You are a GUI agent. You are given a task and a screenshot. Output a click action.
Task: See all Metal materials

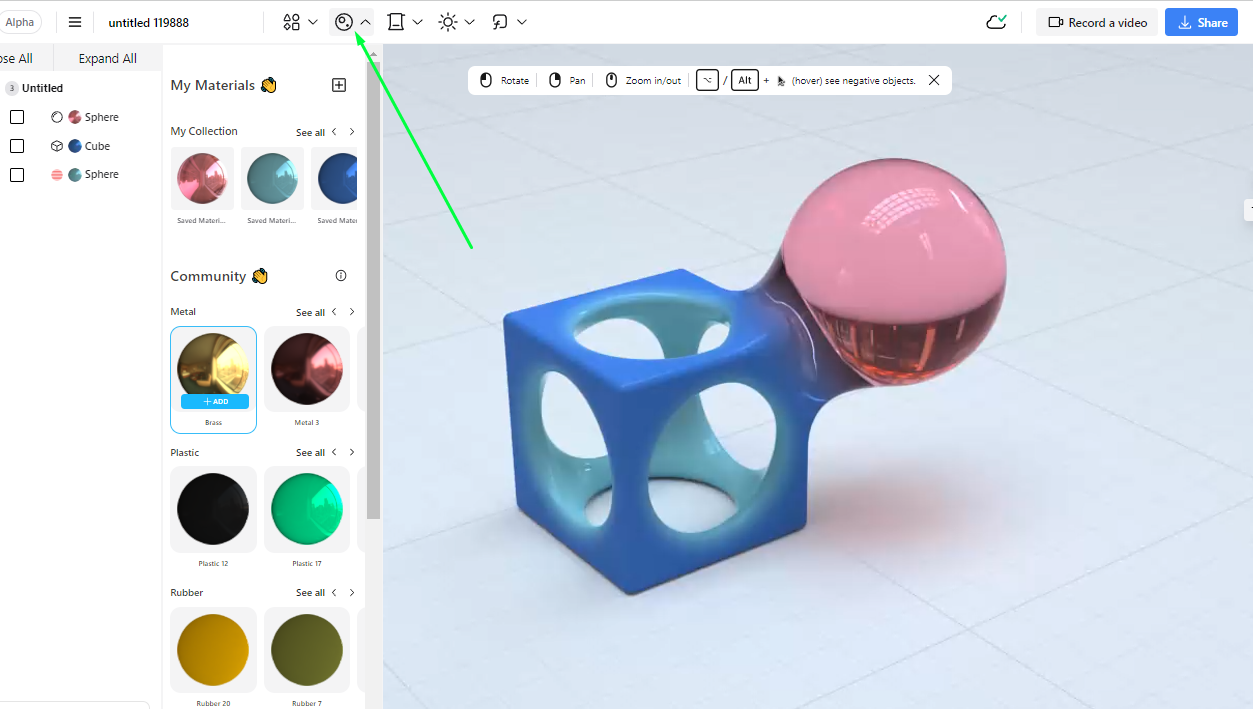coord(310,312)
